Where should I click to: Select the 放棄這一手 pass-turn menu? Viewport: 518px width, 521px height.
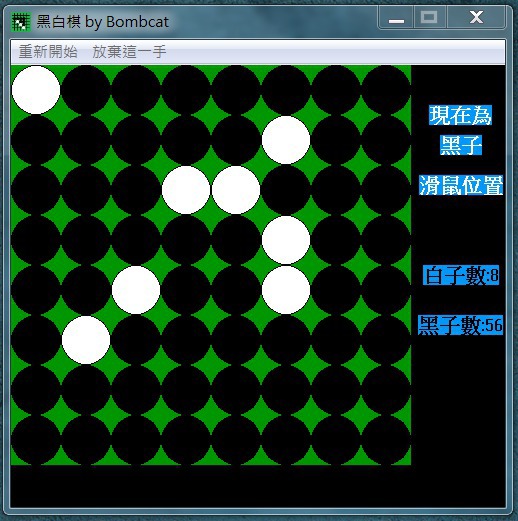tap(129, 52)
